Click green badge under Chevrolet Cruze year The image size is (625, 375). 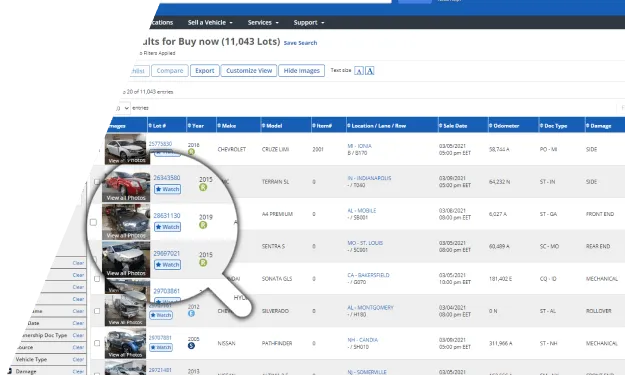(191, 152)
